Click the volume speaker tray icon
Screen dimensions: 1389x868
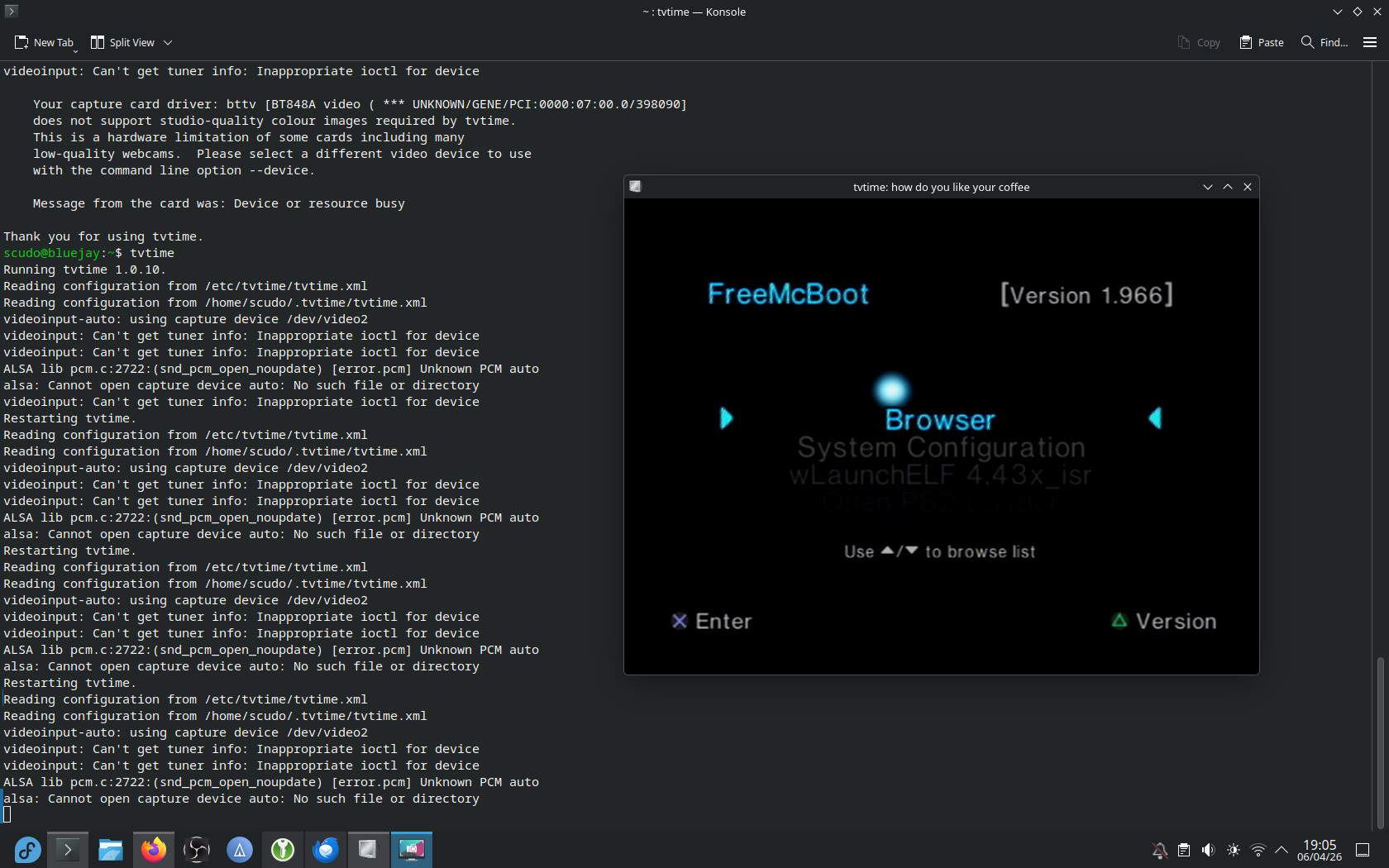pyautogui.click(x=1208, y=850)
